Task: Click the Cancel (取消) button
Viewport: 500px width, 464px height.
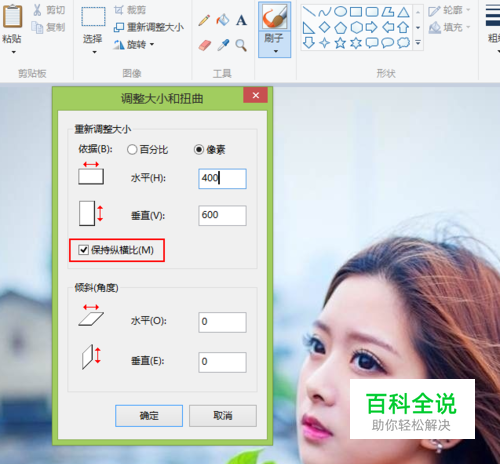Action: pyautogui.click(x=223, y=416)
